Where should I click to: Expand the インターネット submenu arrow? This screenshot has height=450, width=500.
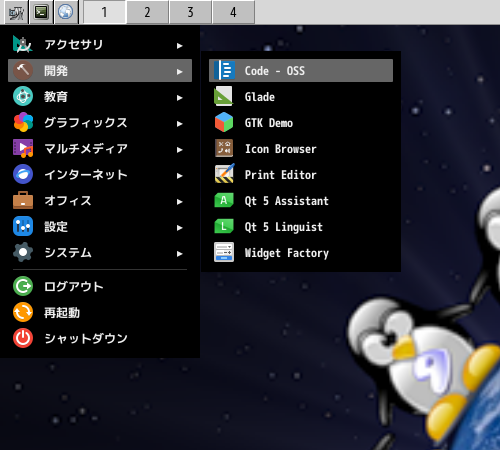point(180,176)
